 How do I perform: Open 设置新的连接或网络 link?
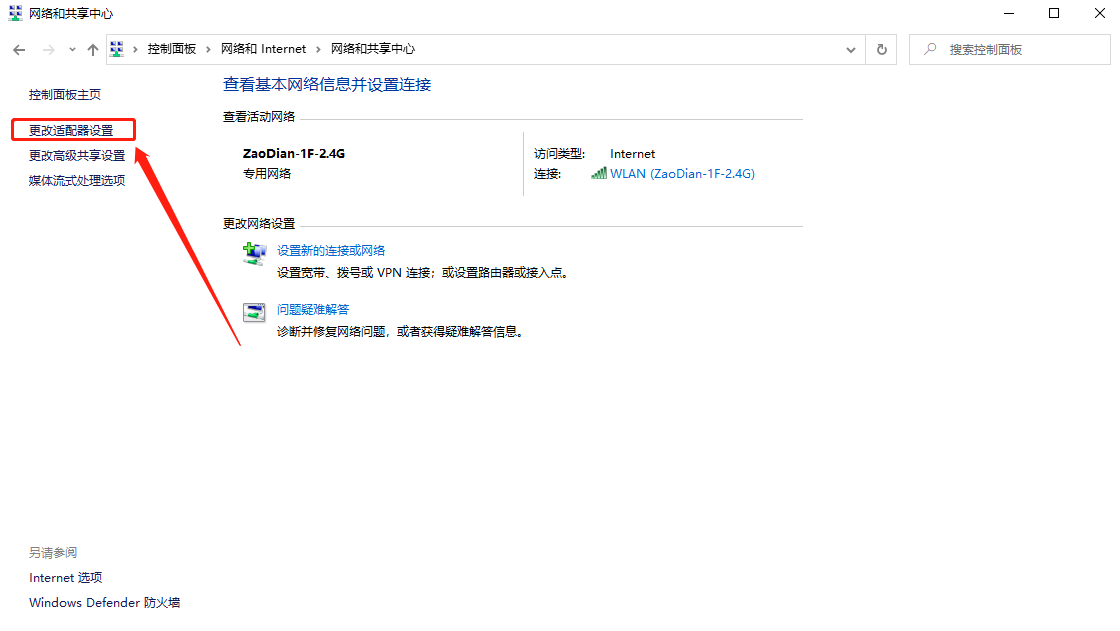331,250
